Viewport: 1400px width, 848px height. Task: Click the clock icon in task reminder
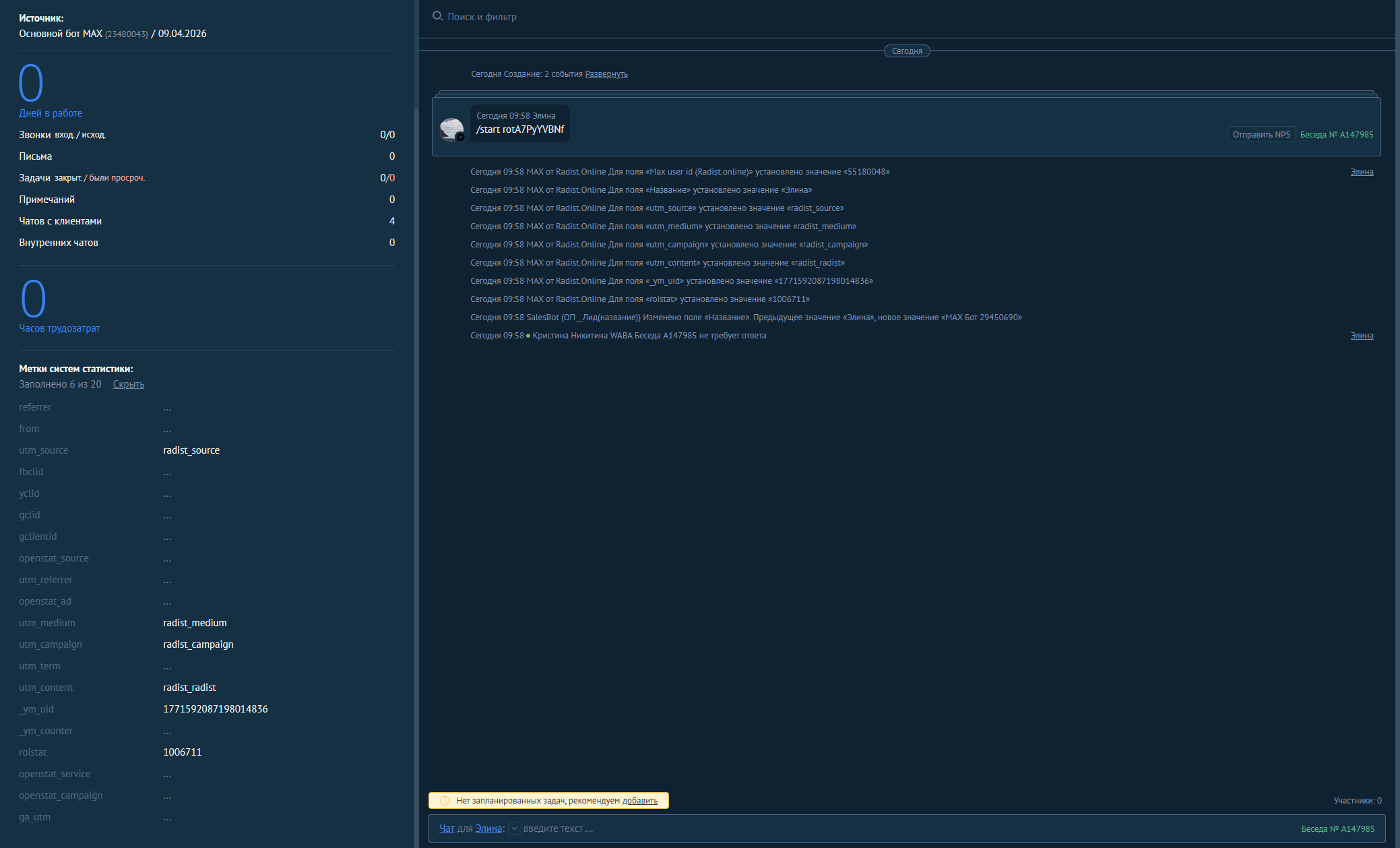pos(445,801)
